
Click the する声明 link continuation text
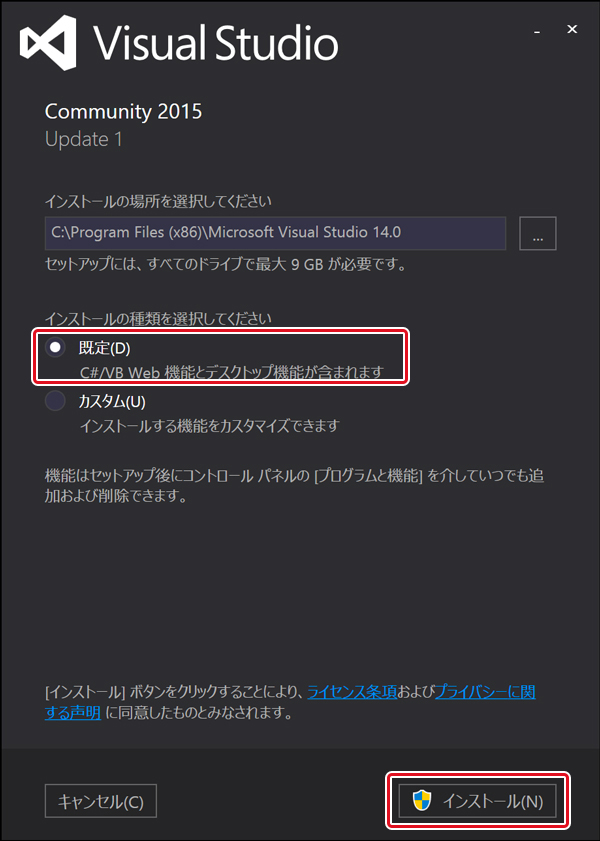(73, 713)
